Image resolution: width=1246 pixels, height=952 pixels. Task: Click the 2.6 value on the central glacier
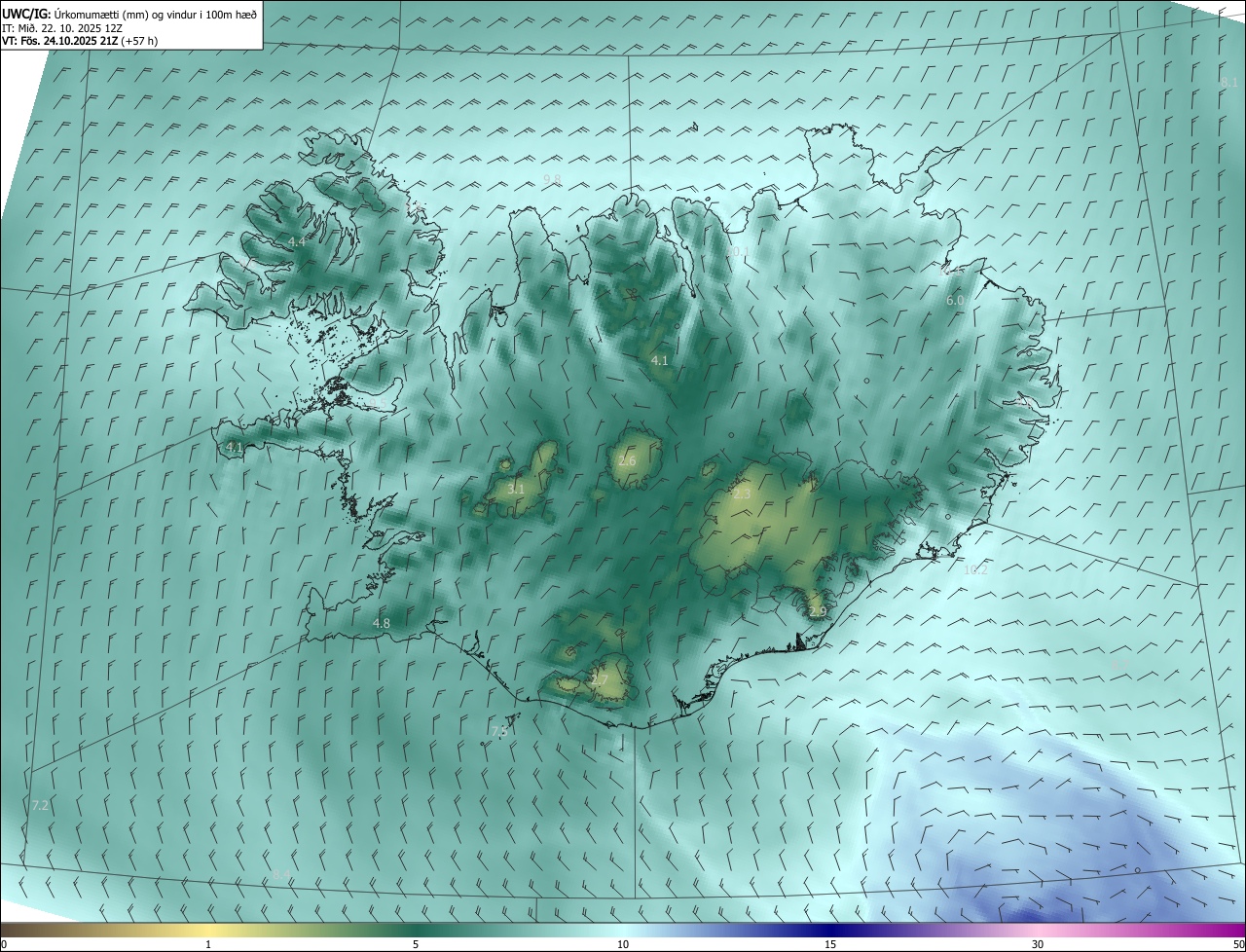point(627,460)
